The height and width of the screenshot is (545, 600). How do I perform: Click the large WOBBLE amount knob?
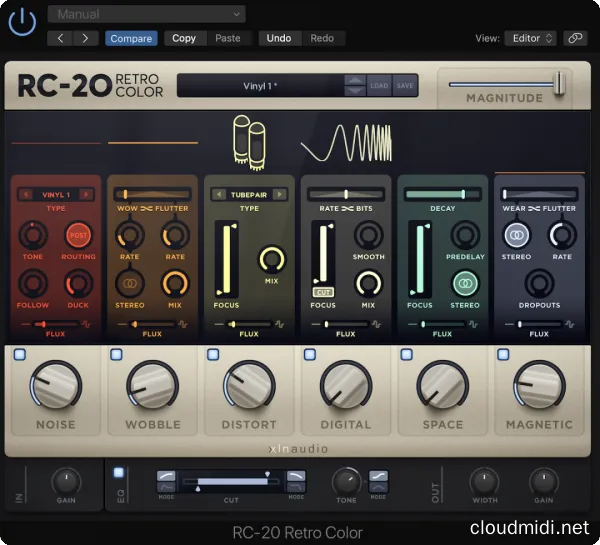coord(153,386)
